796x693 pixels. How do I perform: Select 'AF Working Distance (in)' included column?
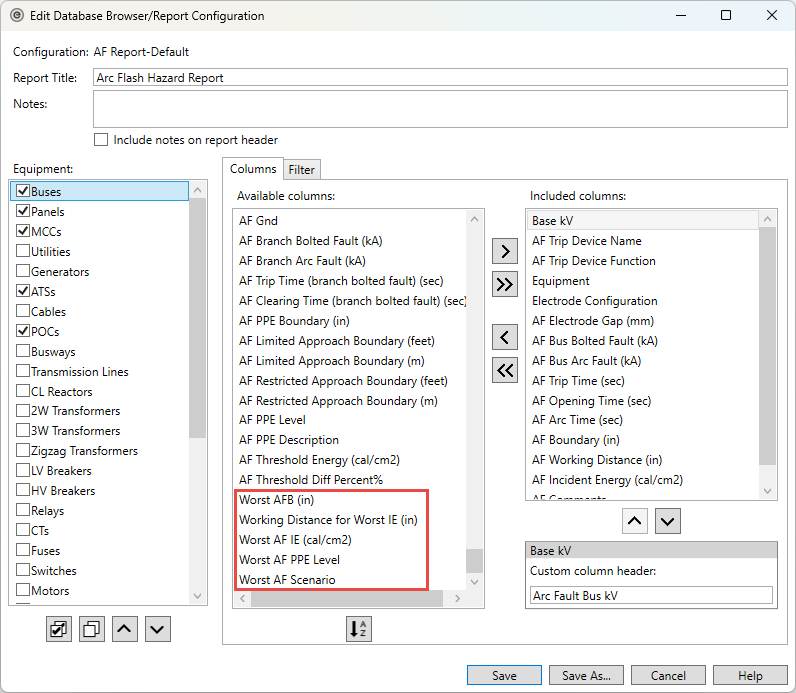[597, 460]
